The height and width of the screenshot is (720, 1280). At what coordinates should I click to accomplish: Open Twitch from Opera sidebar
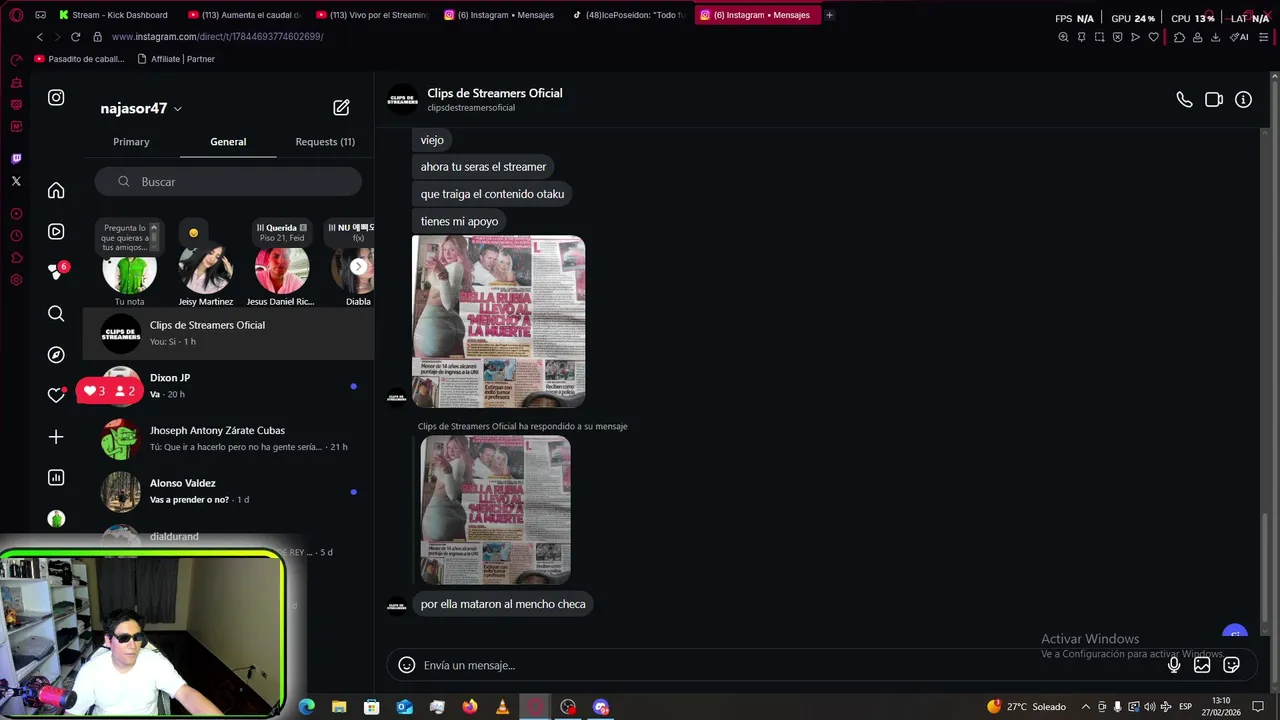[x=16, y=159]
